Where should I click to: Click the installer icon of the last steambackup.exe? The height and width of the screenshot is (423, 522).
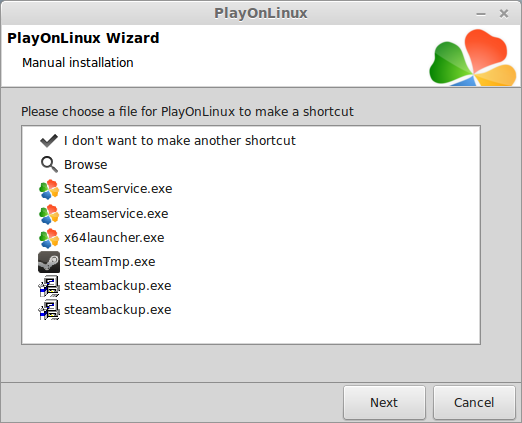pos(49,310)
